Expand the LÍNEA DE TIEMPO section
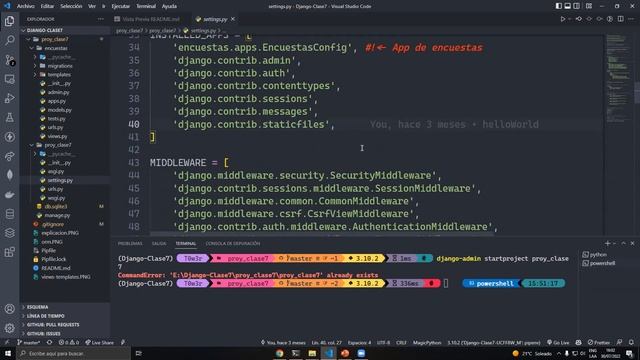The height and width of the screenshot is (360, 640). pyautogui.click(x=65, y=316)
